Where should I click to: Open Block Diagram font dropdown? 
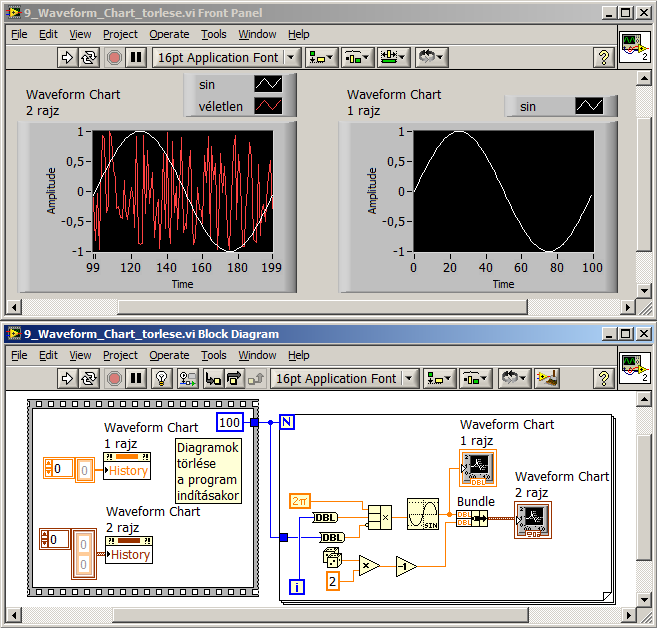coord(344,378)
